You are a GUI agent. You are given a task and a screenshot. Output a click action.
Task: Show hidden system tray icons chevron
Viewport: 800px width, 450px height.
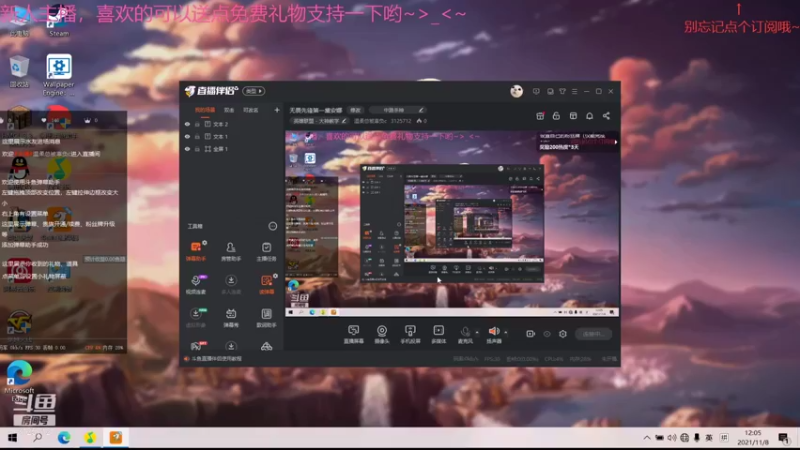click(x=646, y=438)
